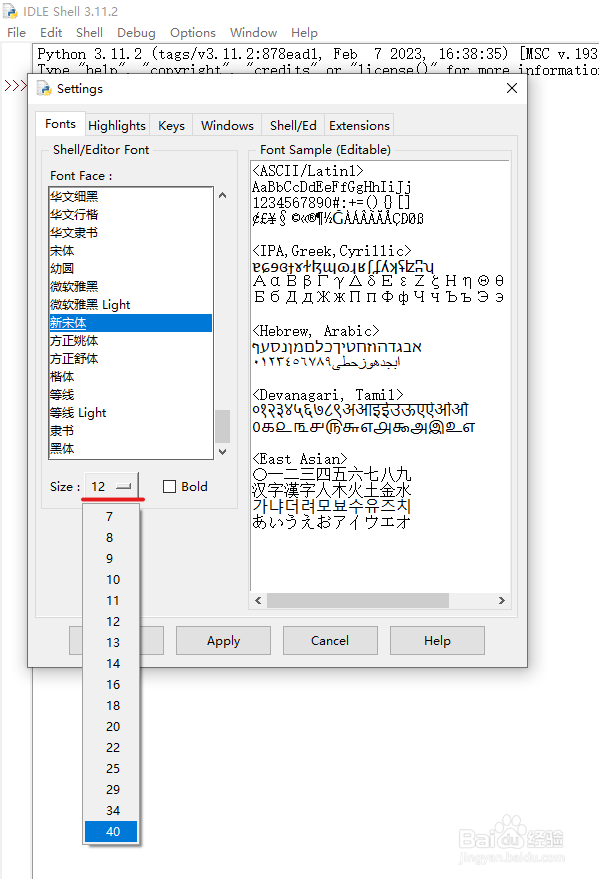Choose size 25 from the list

tap(111, 769)
